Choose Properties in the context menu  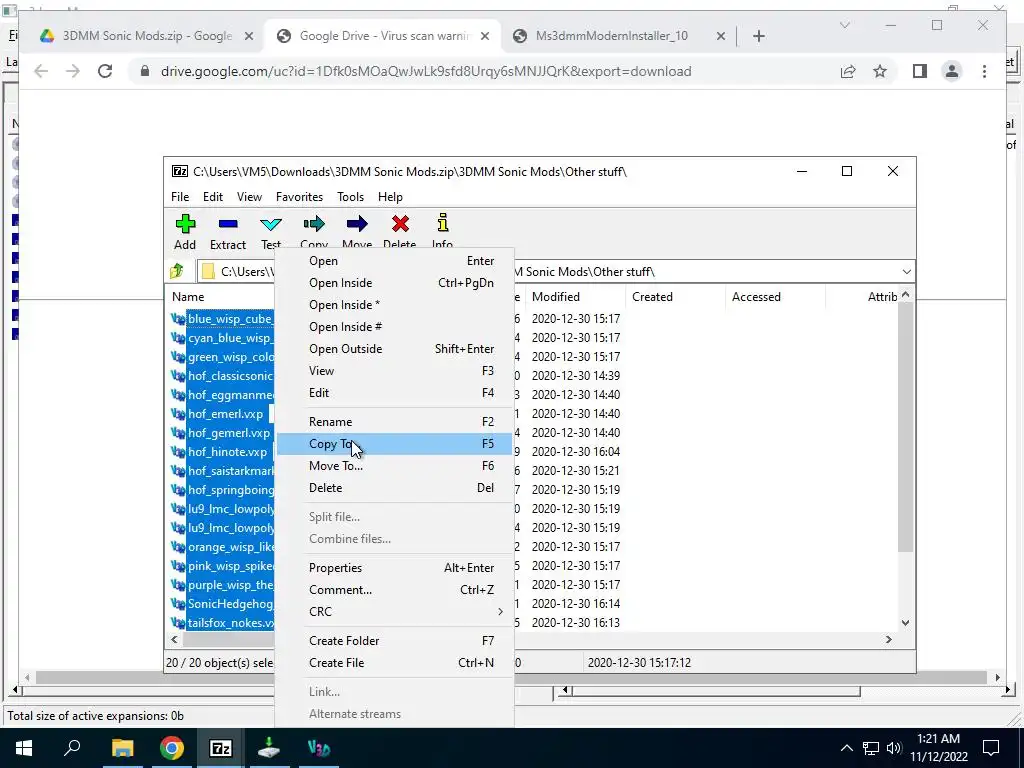pos(394,568)
